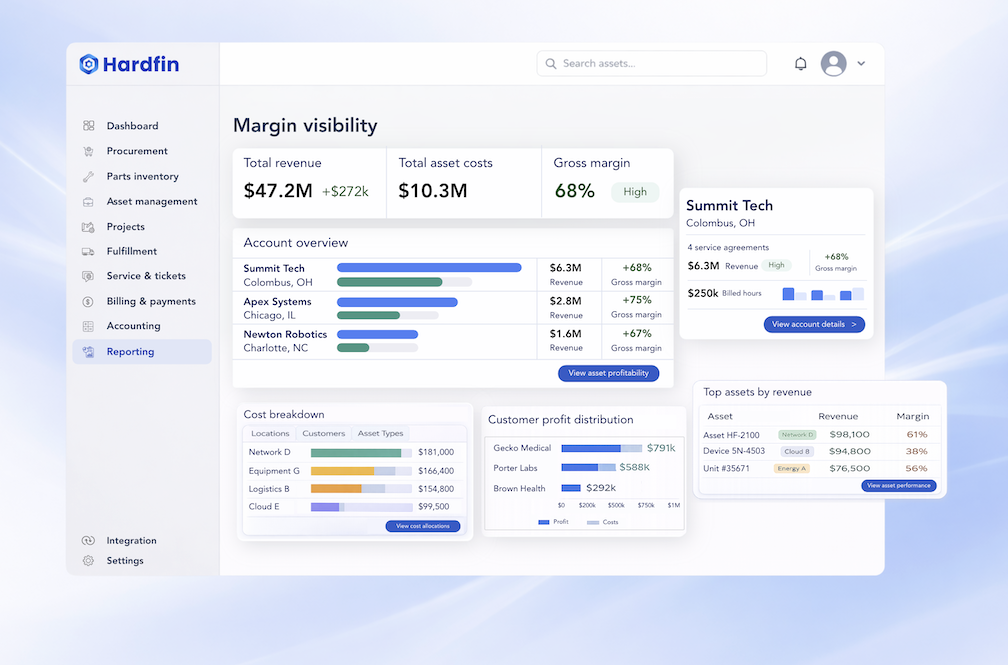Click the Search assets input field
Viewport: 1008px width, 665px height.
651,63
